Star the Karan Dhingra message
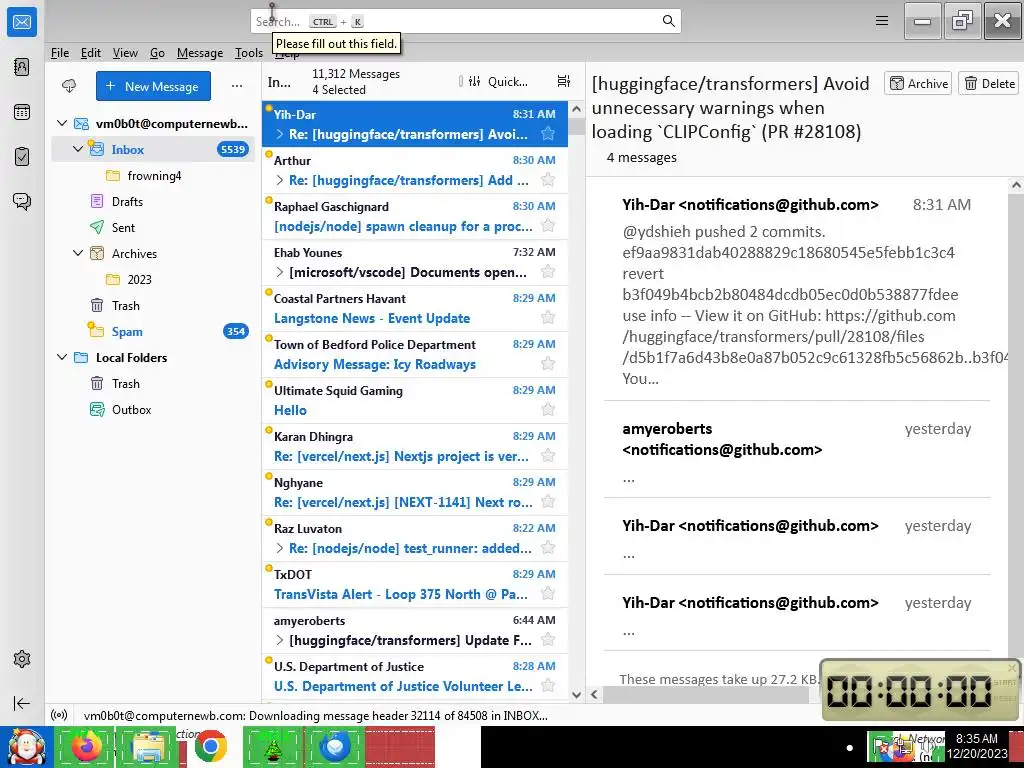The height and width of the screenshot is (768, 1024). (548, 456)
